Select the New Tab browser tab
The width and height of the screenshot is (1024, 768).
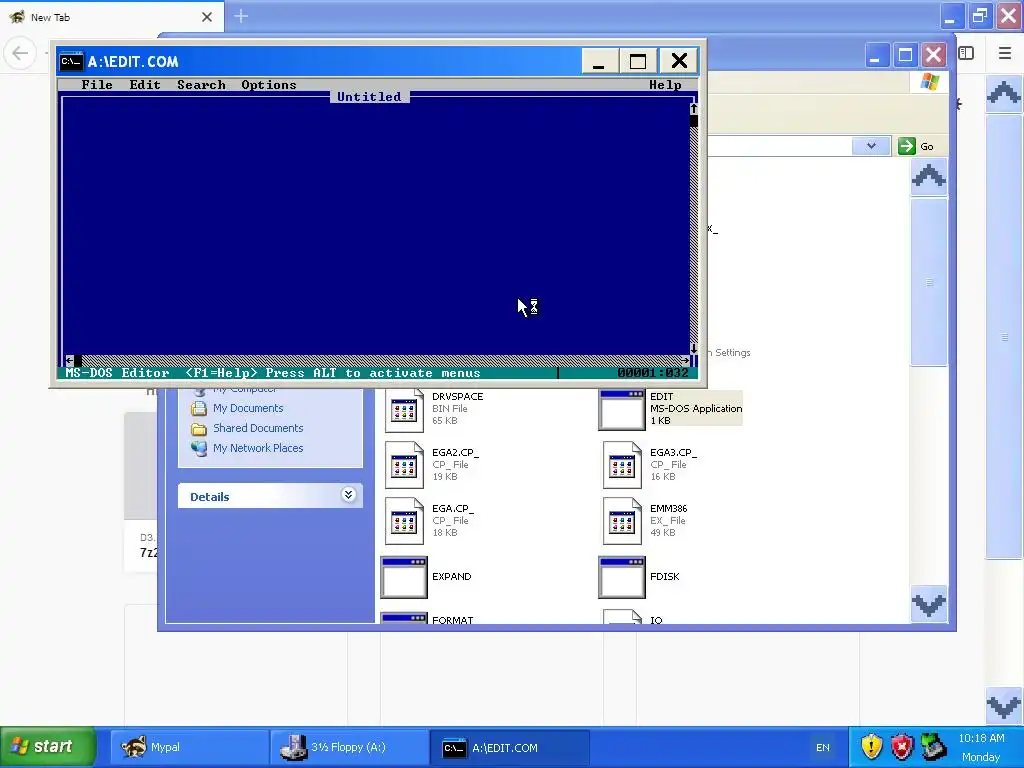coord(112,17)
